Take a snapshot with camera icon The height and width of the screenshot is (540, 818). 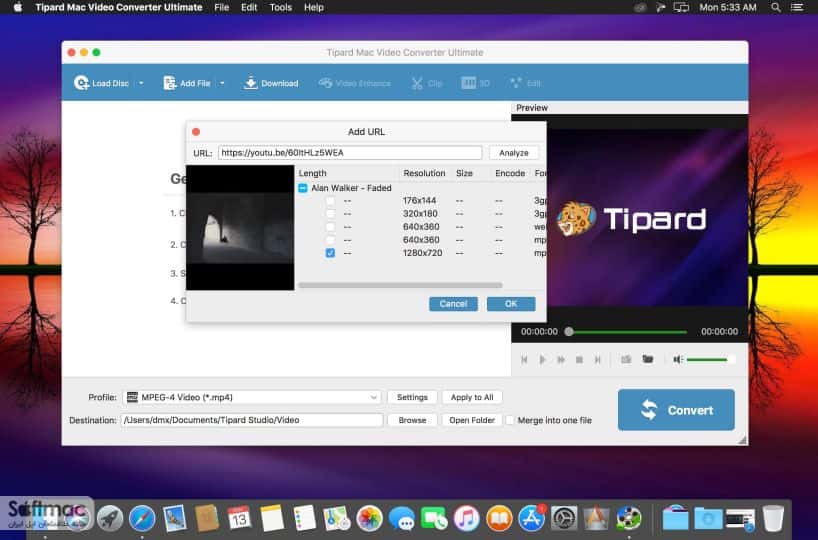(626, 359)
